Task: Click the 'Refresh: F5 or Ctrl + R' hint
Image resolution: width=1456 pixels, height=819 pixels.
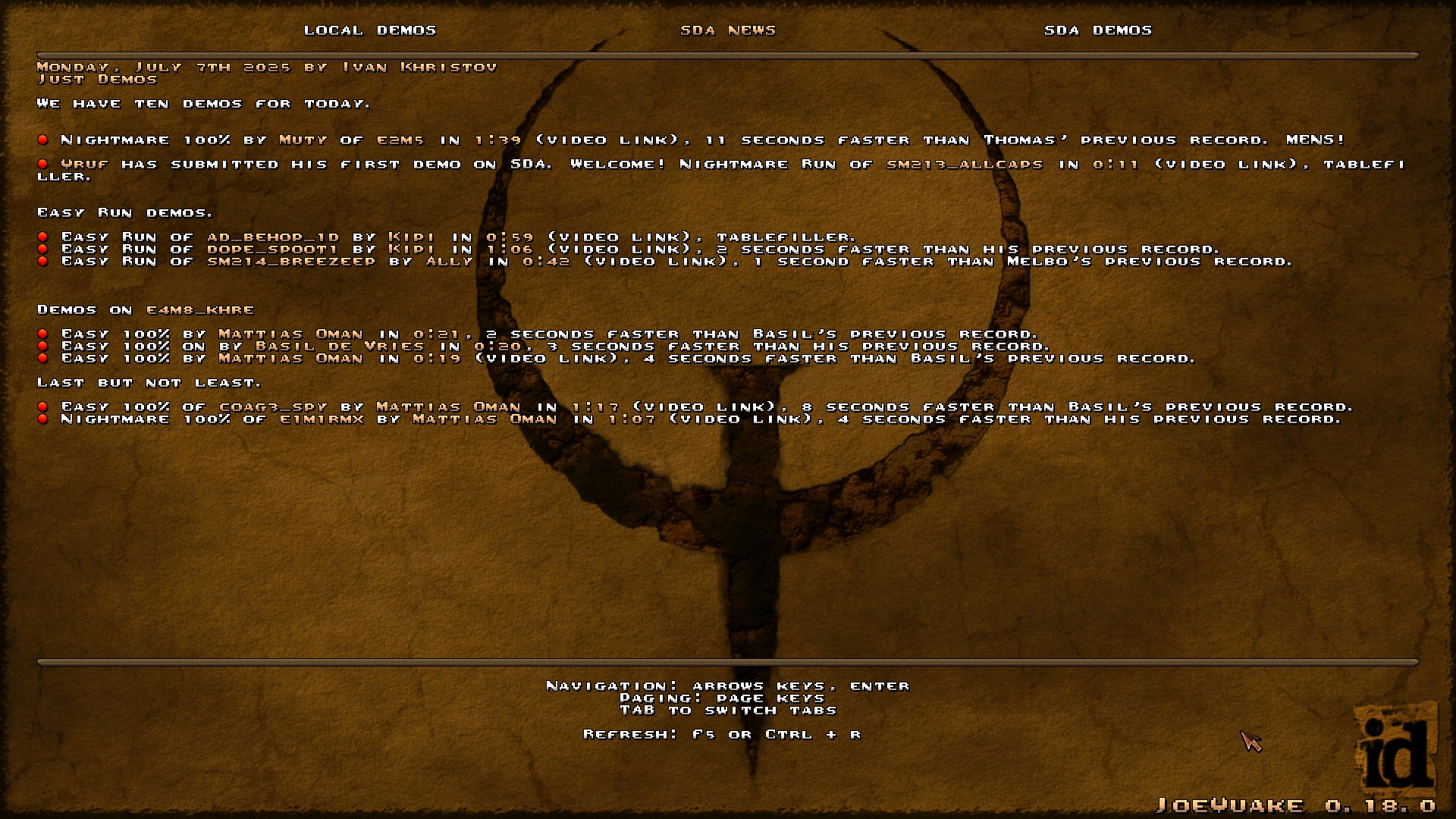Action: 722,734
